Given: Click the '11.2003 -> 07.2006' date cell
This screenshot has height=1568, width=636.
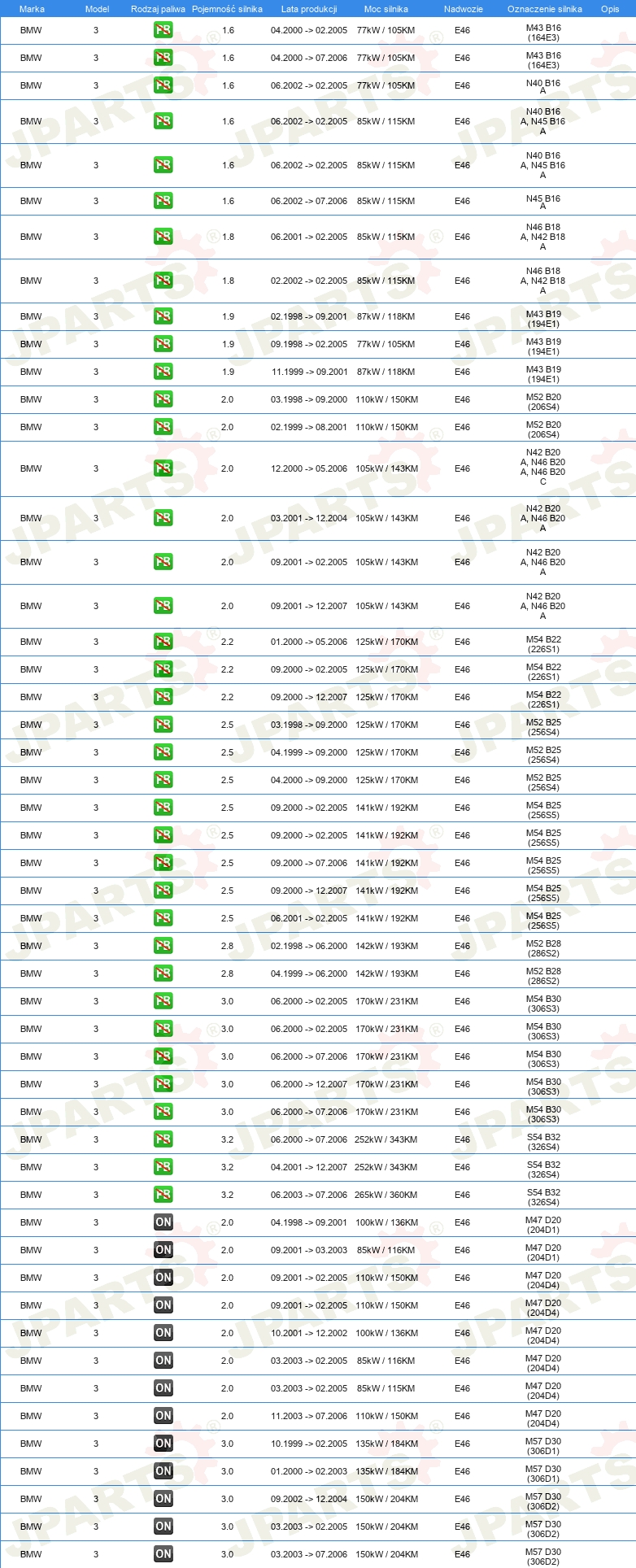Looking at the screenshot, I should click(x=309, y=1417).
